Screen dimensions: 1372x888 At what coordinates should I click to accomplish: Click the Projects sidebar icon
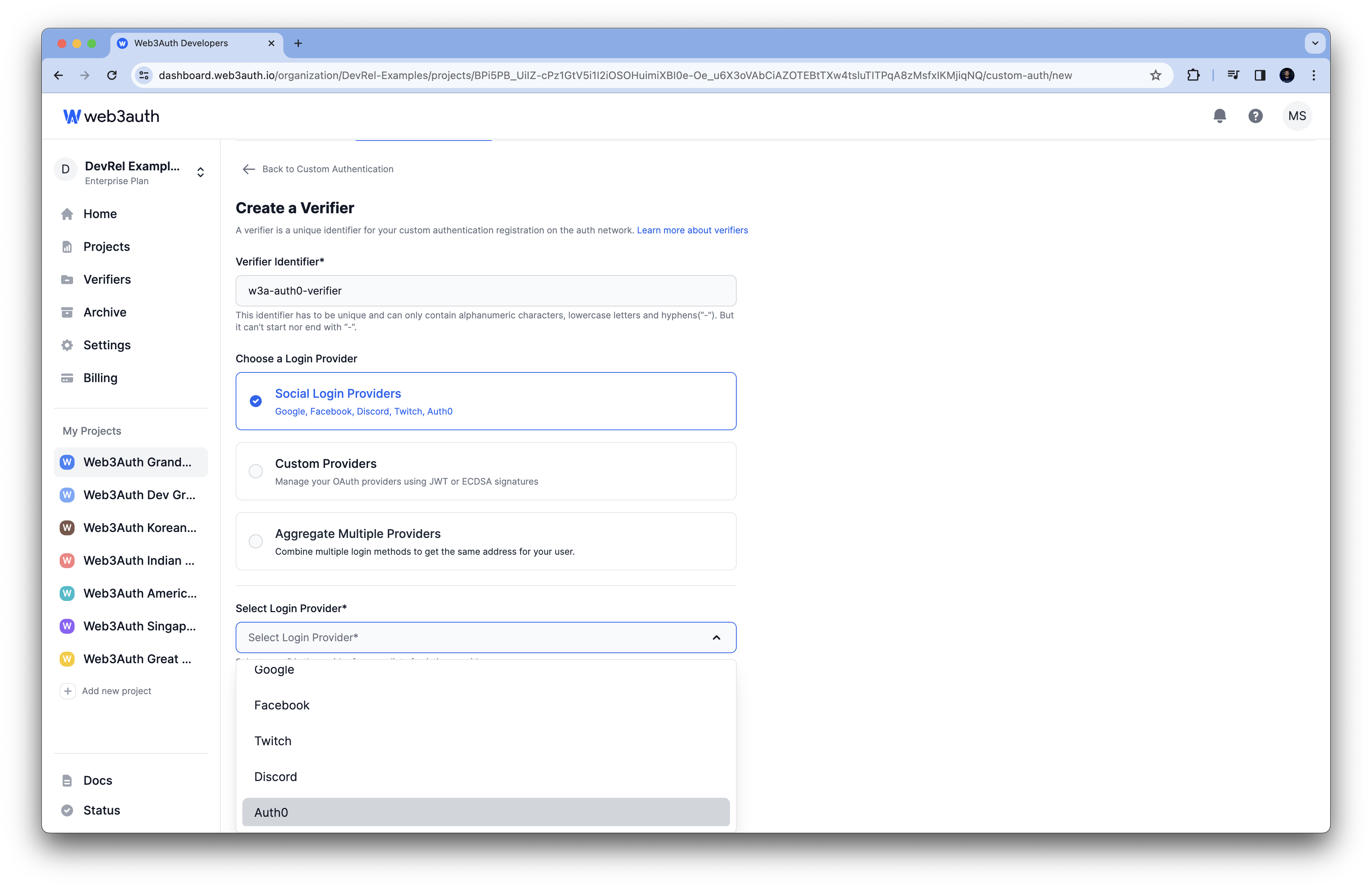click(x=67, y=247)
